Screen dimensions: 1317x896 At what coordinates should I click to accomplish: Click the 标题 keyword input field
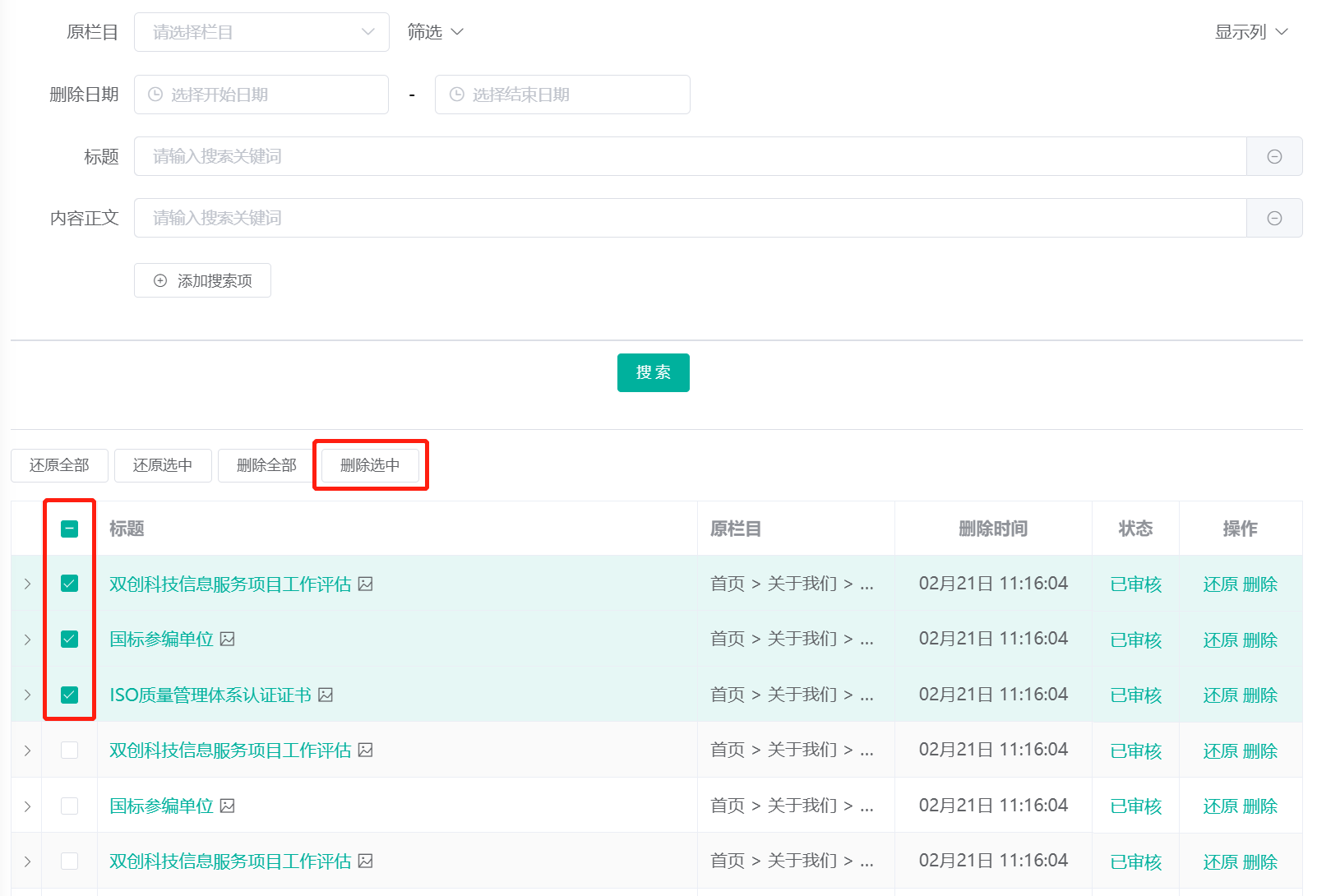coord(689,156)
